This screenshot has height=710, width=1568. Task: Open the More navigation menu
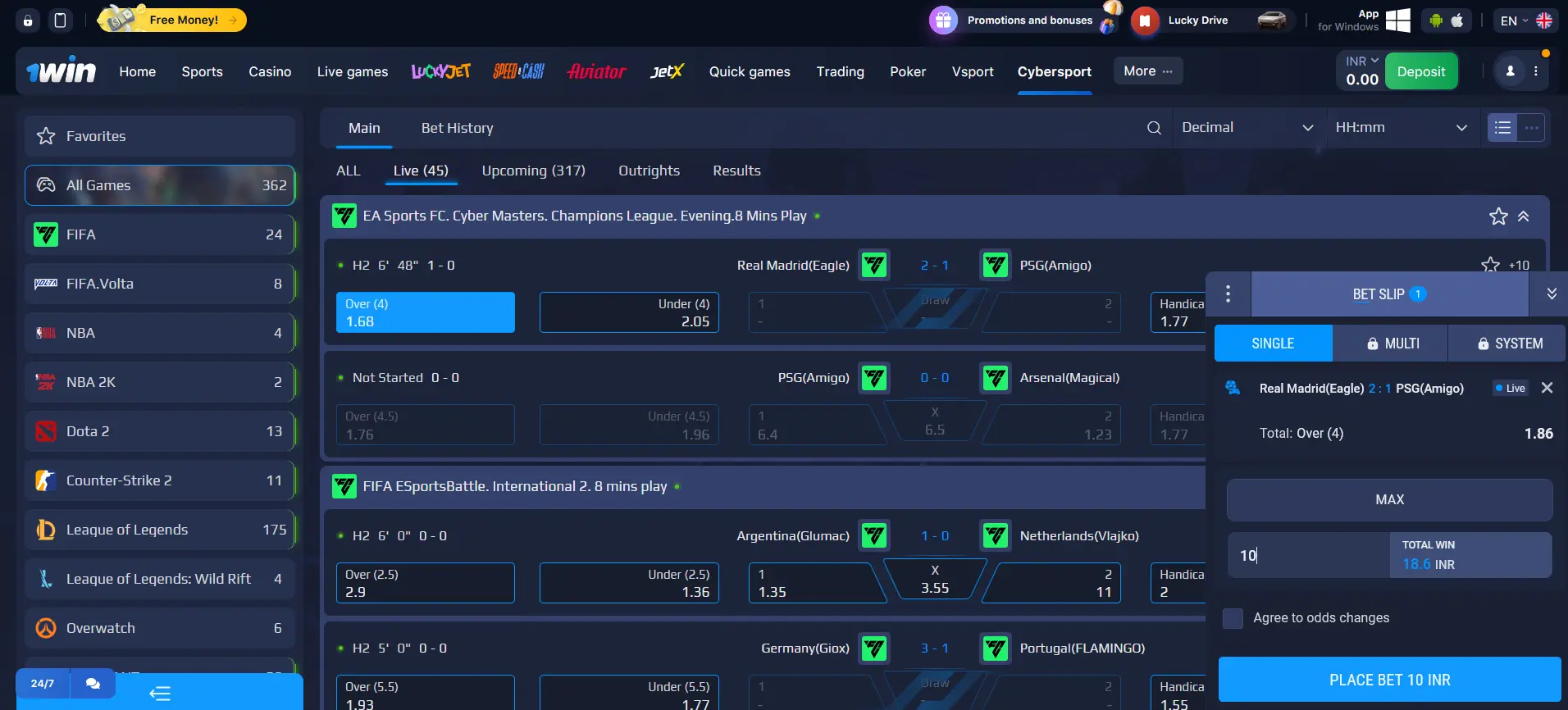click(1148, 71)
